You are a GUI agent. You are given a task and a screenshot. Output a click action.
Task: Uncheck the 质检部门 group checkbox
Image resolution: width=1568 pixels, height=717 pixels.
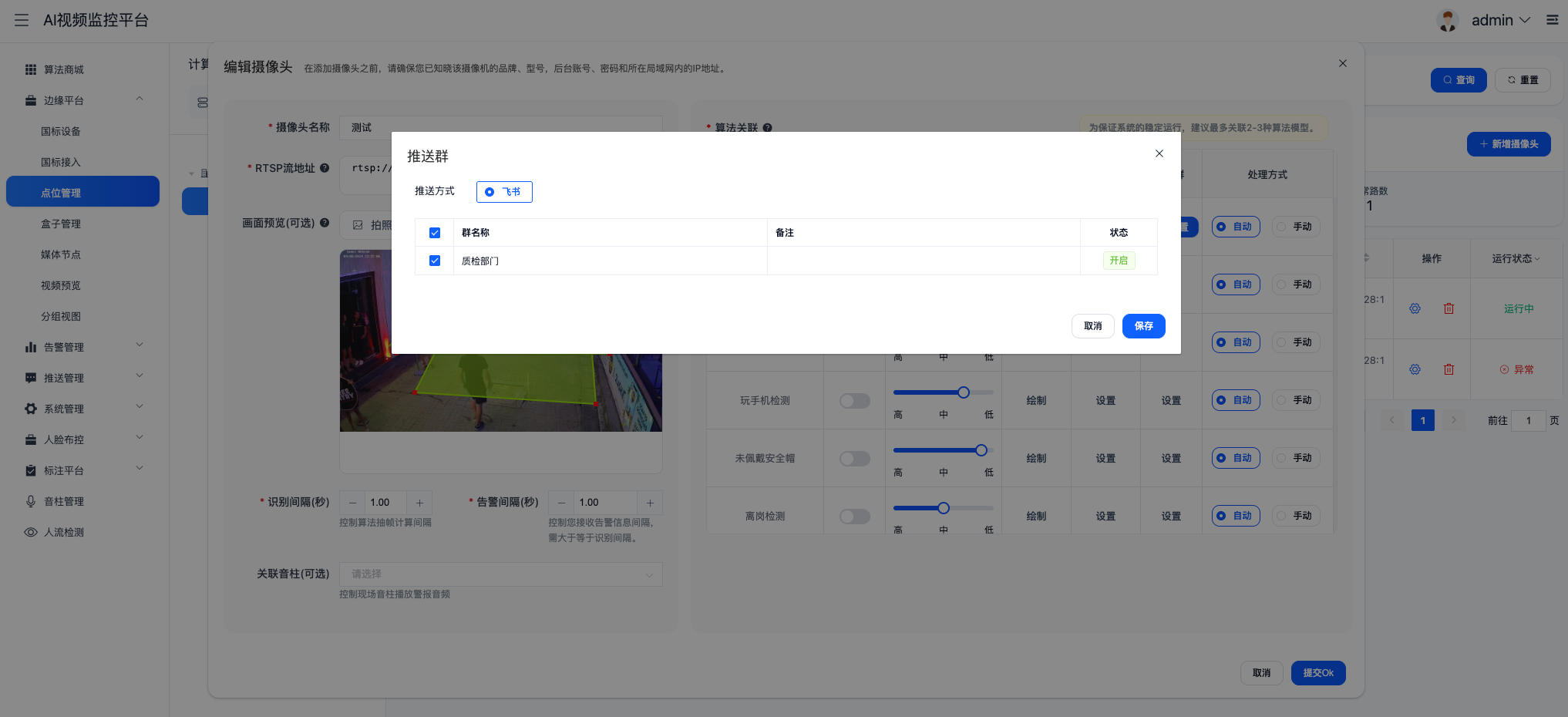point(435,261)
